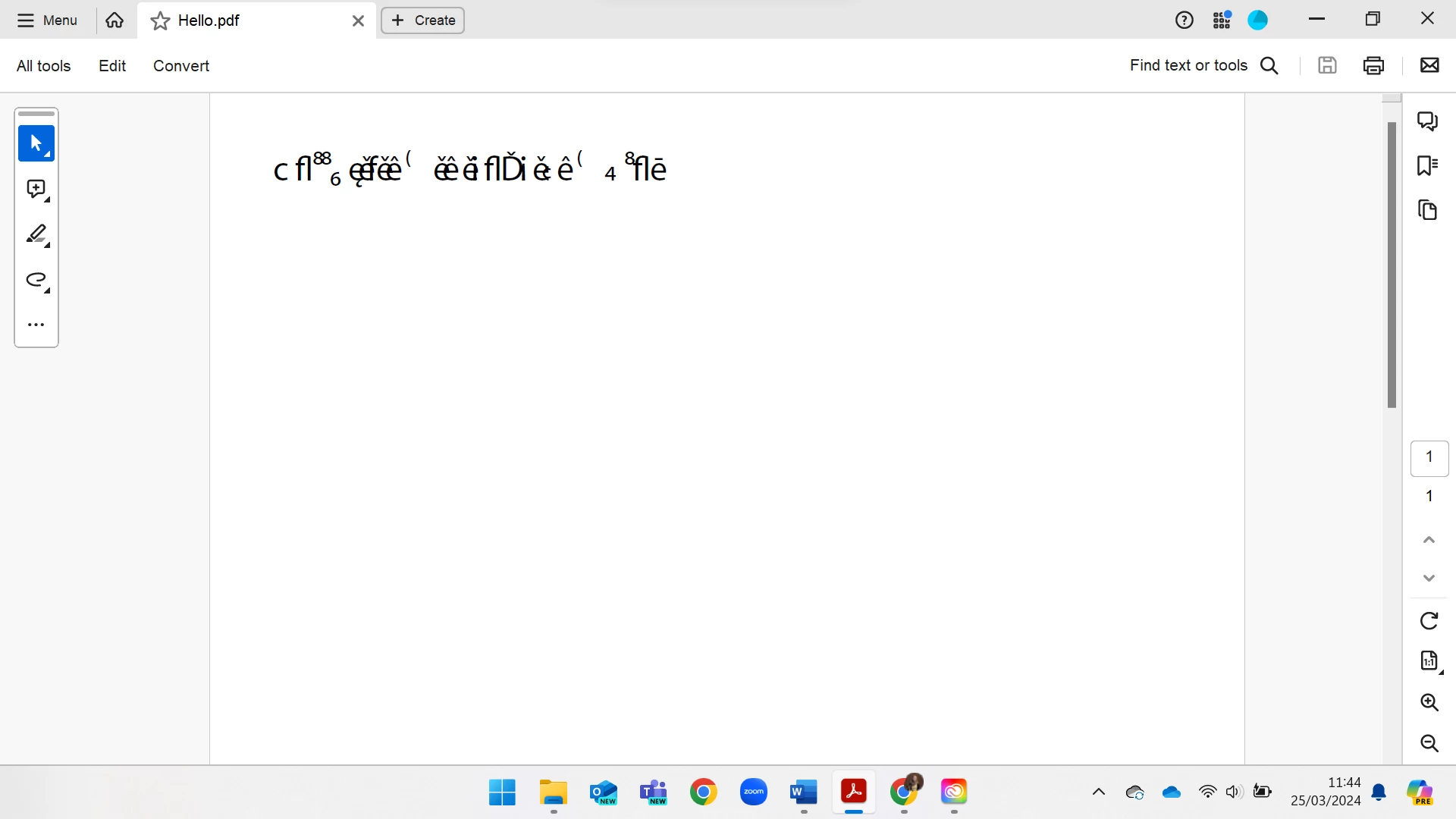Expand more tools with three dots
Viewport: 1456px width, 819px height.
point(36,325)
